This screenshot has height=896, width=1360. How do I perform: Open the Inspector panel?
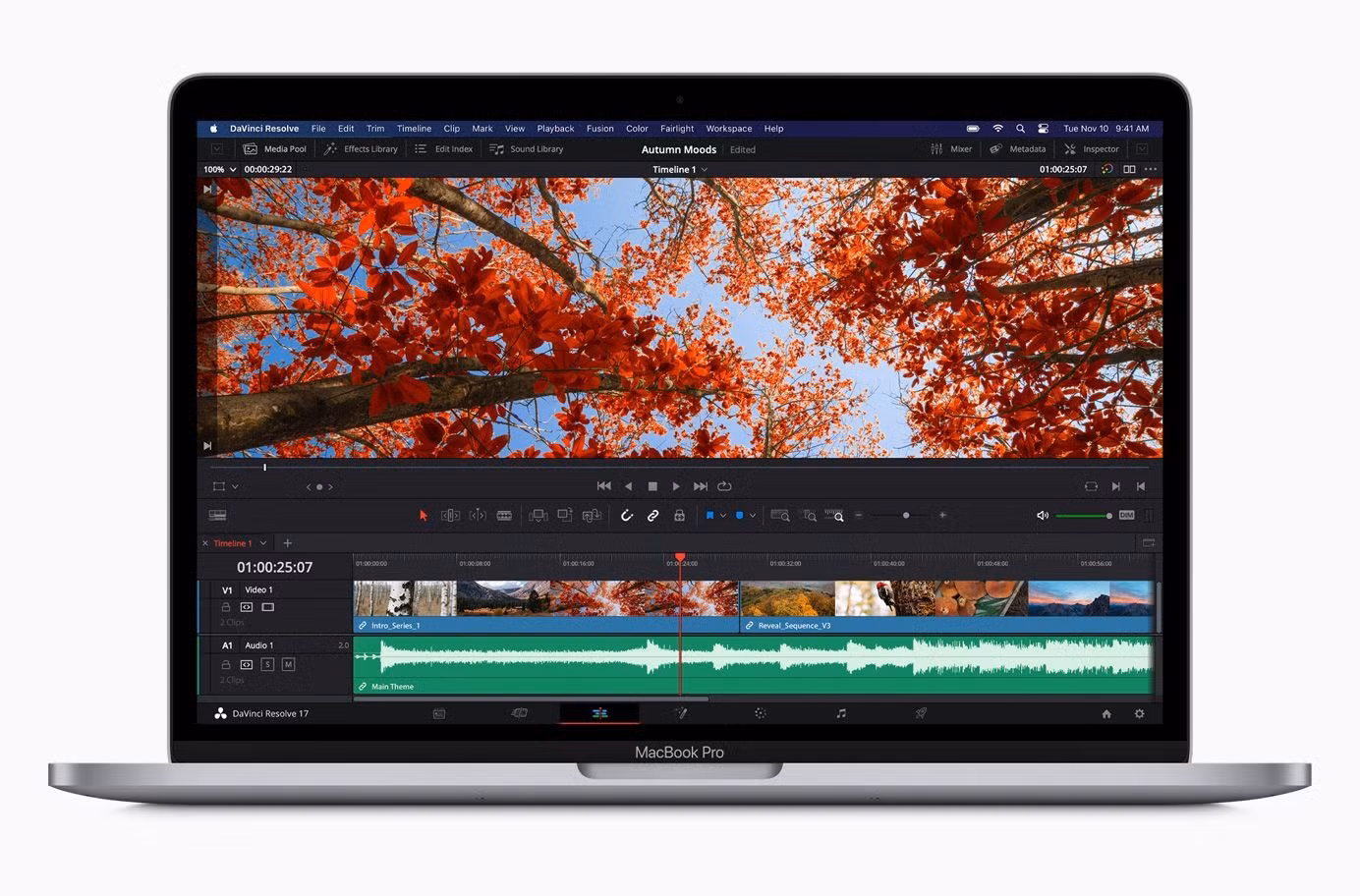(x=1091, y=148)
